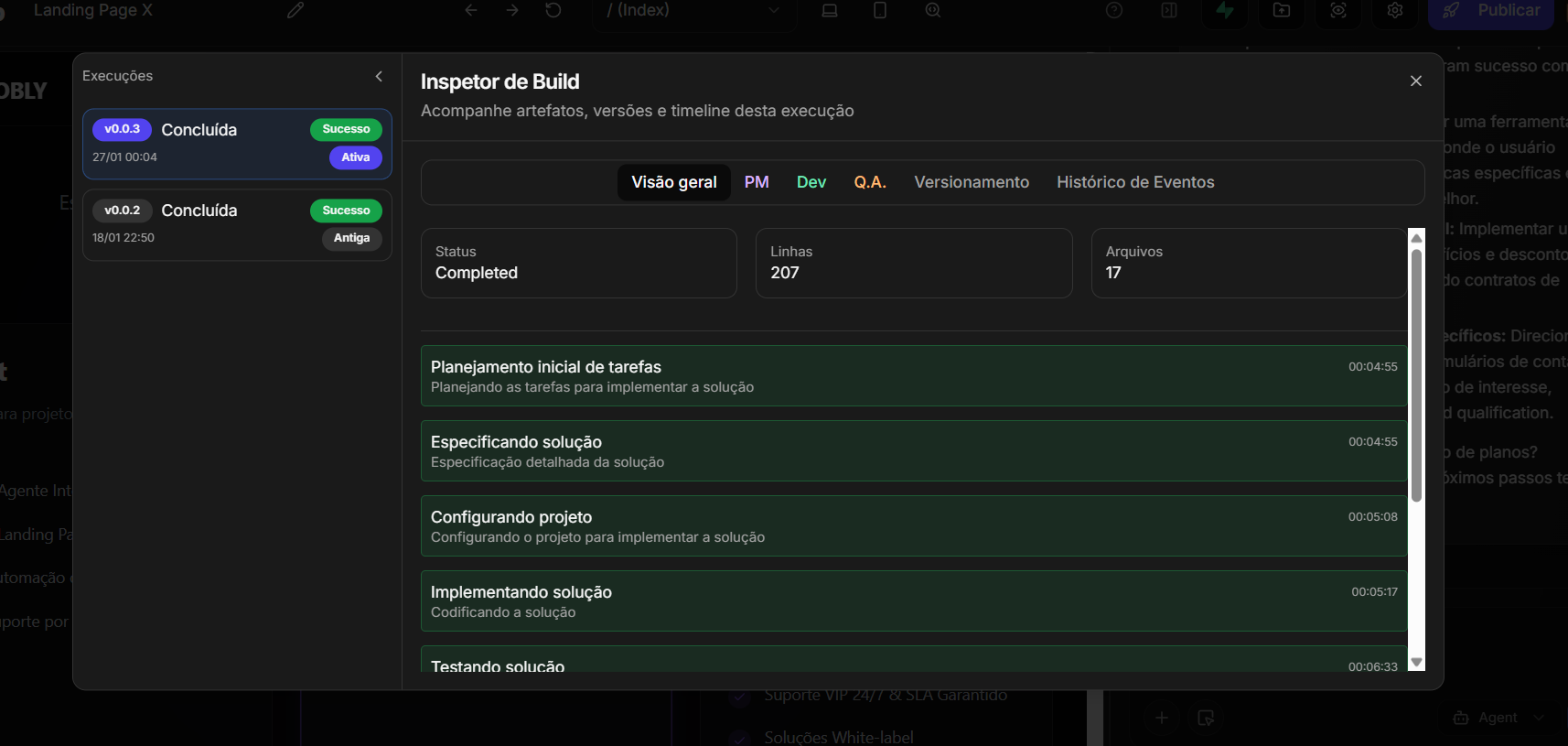Viewport: 1568px width, 746px height.
Task: Collapse the Execuções panel with the chevron
Action: [379, 77]
